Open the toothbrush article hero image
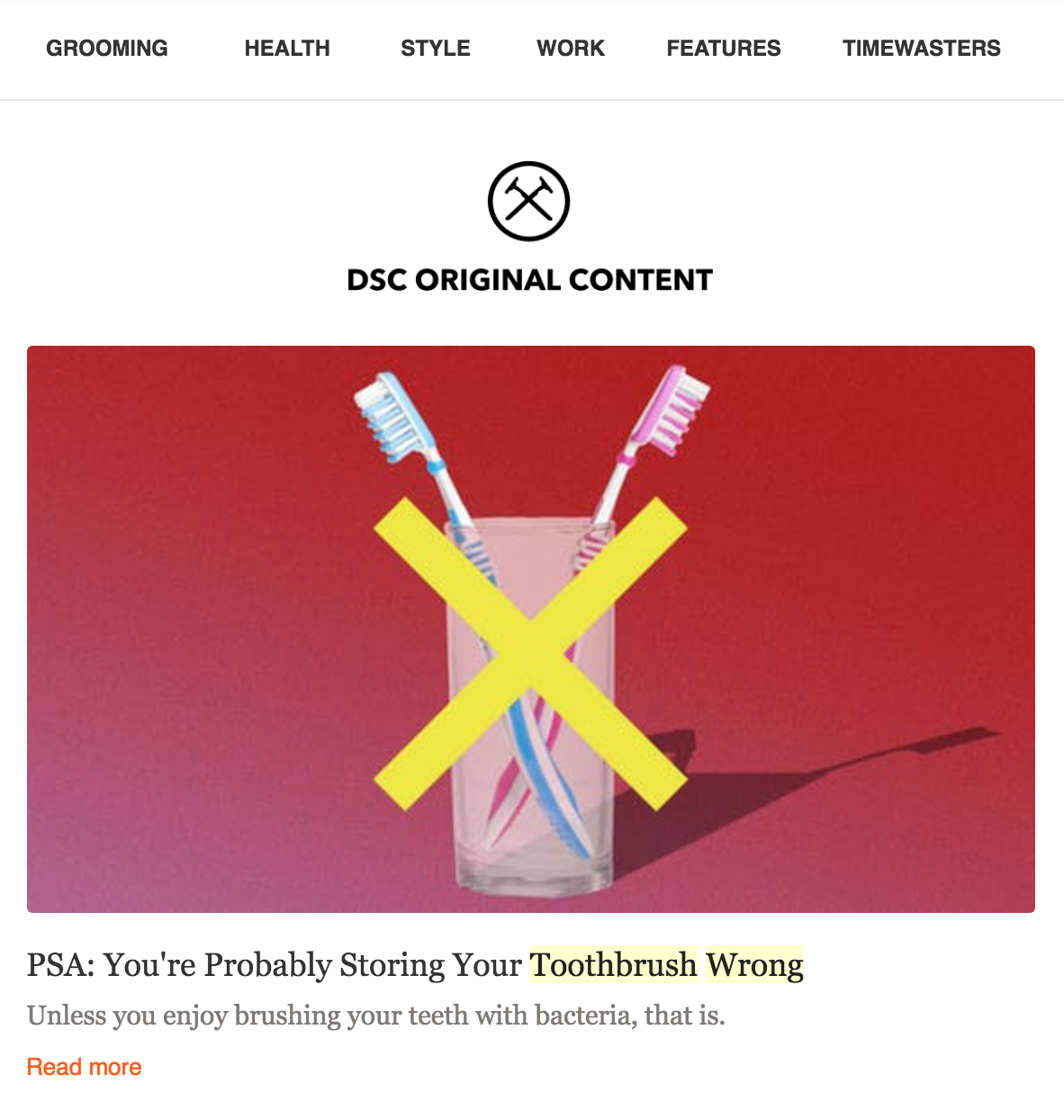Viewport: 1064px width, 1120px height. pyautogui.click(x=531, y=629)
